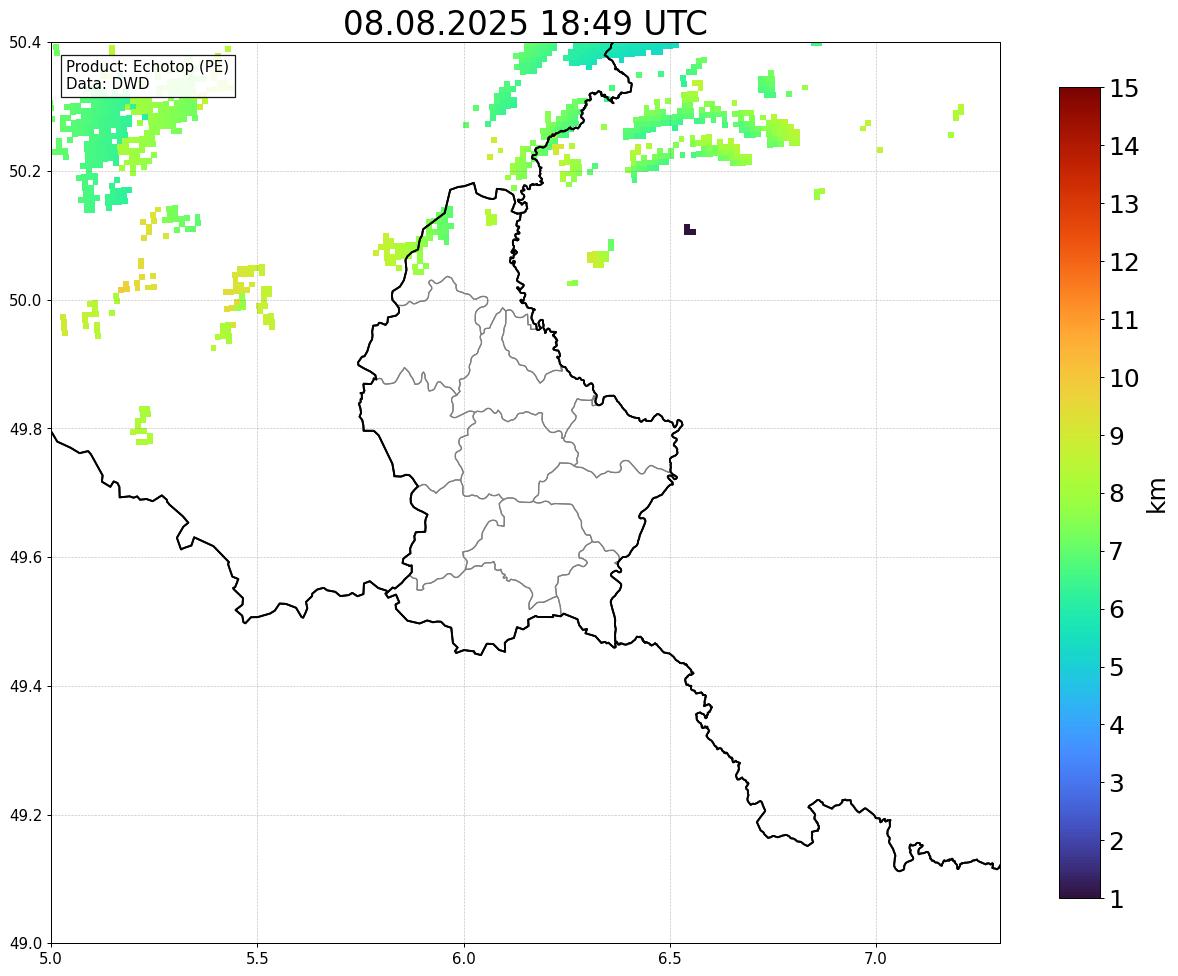The height and width of the screenshot is (976, 1178).
Task: Click the latitude axis label 49.8
Action: (x=24, y=429)
